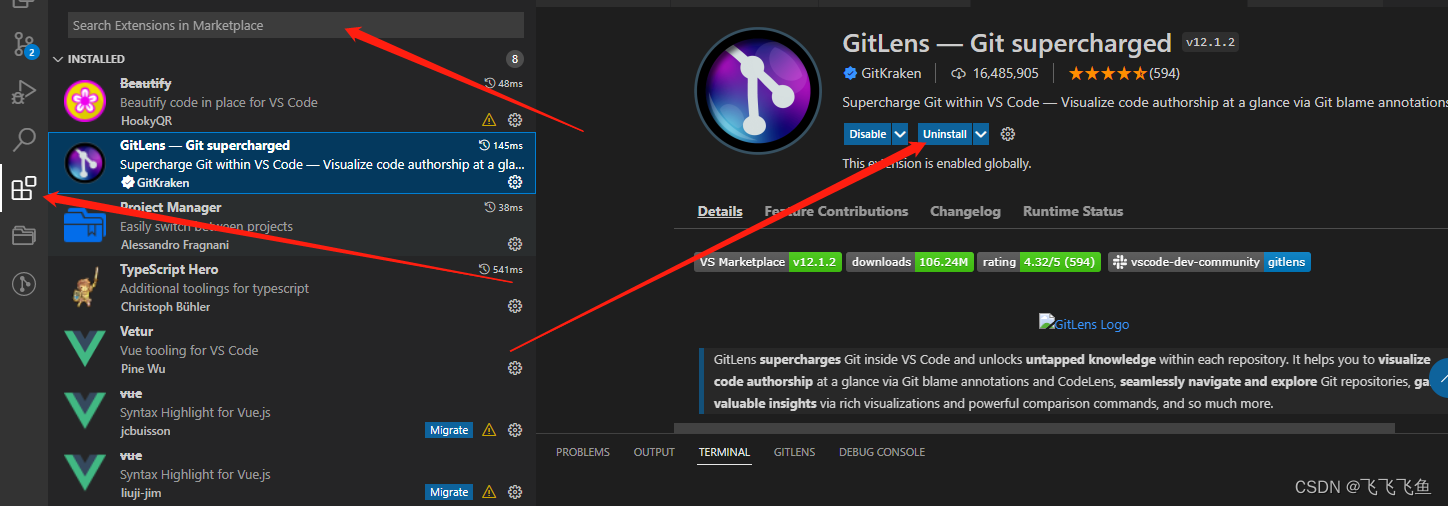Open the GitLens activity bar icon
The width and height of the screenshot is (1448, 506).
[x=23, y=284]
